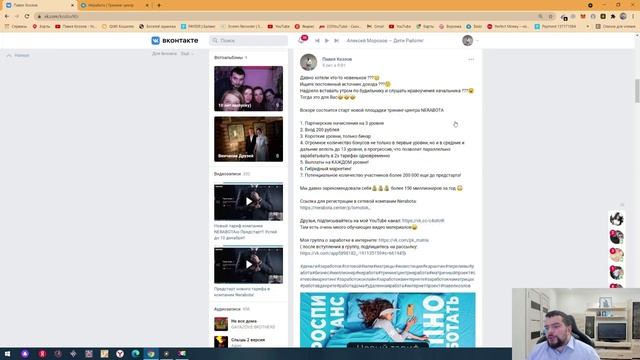Close the Nerabota browser tab
The image size is (640, 360).
[147, 5]
